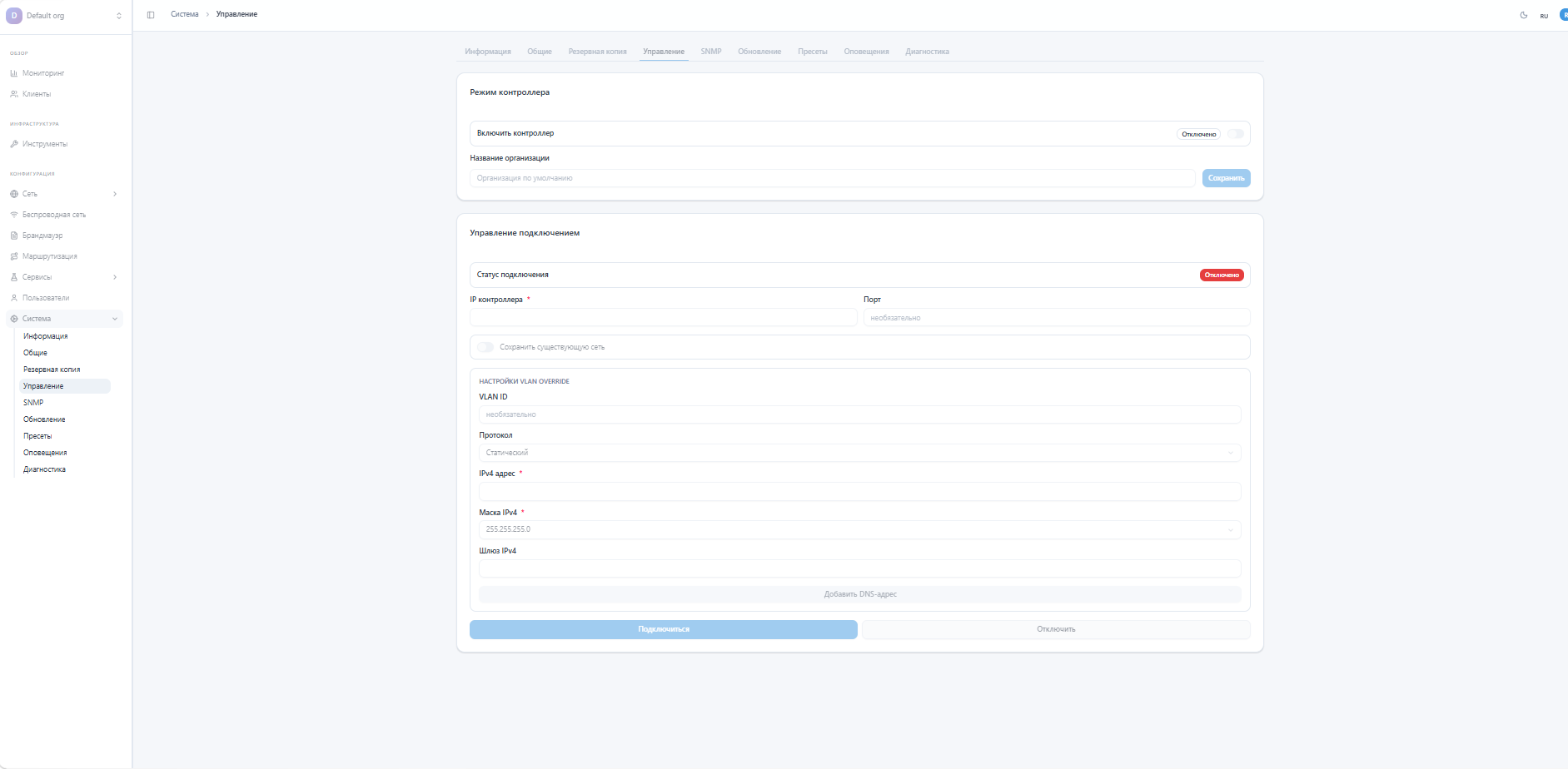
Task: Click the Маршрутизация sidebar icon
Action: tap(14, 256)
